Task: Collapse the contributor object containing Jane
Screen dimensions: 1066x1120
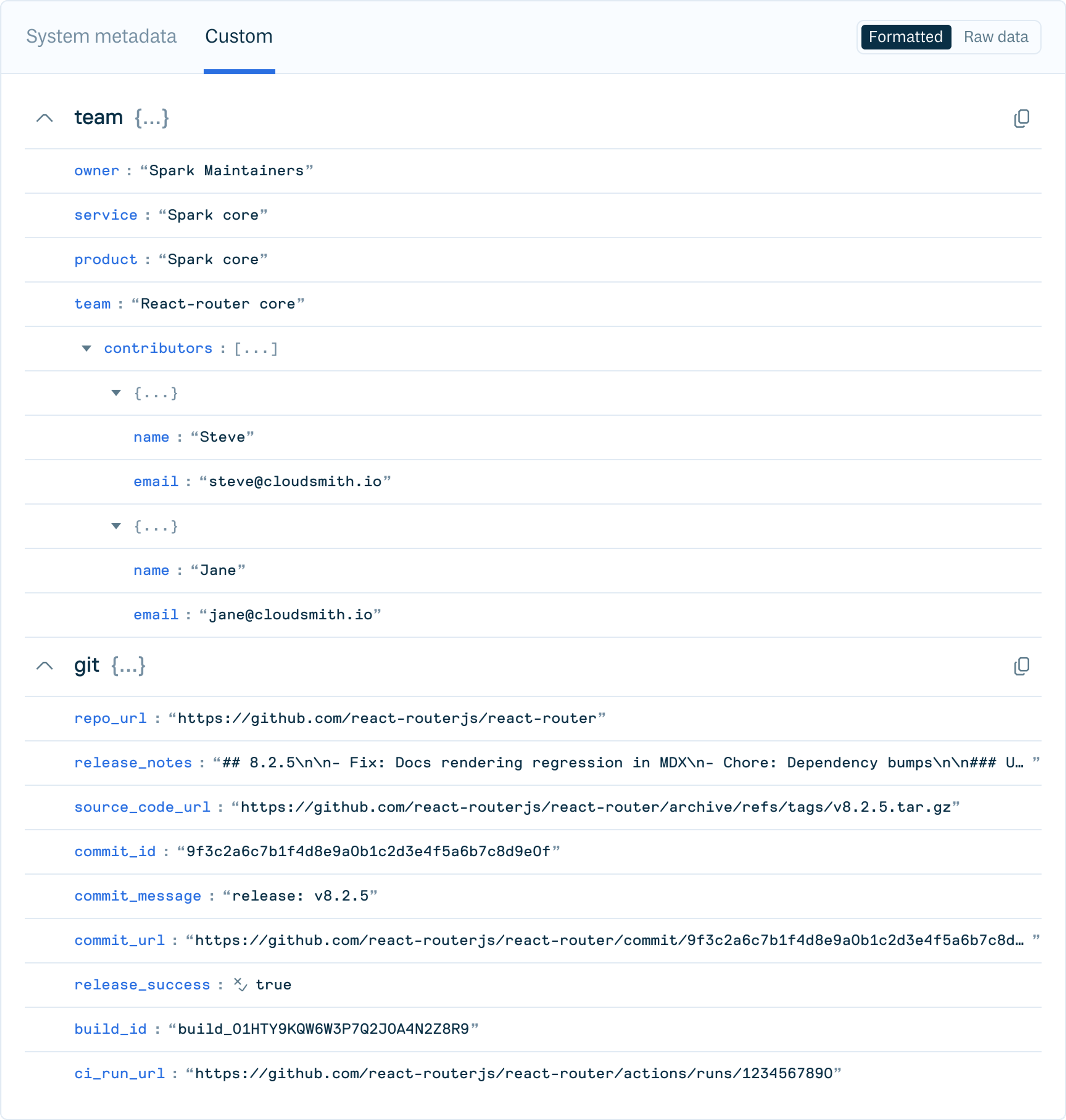Action: coord(116,526)
